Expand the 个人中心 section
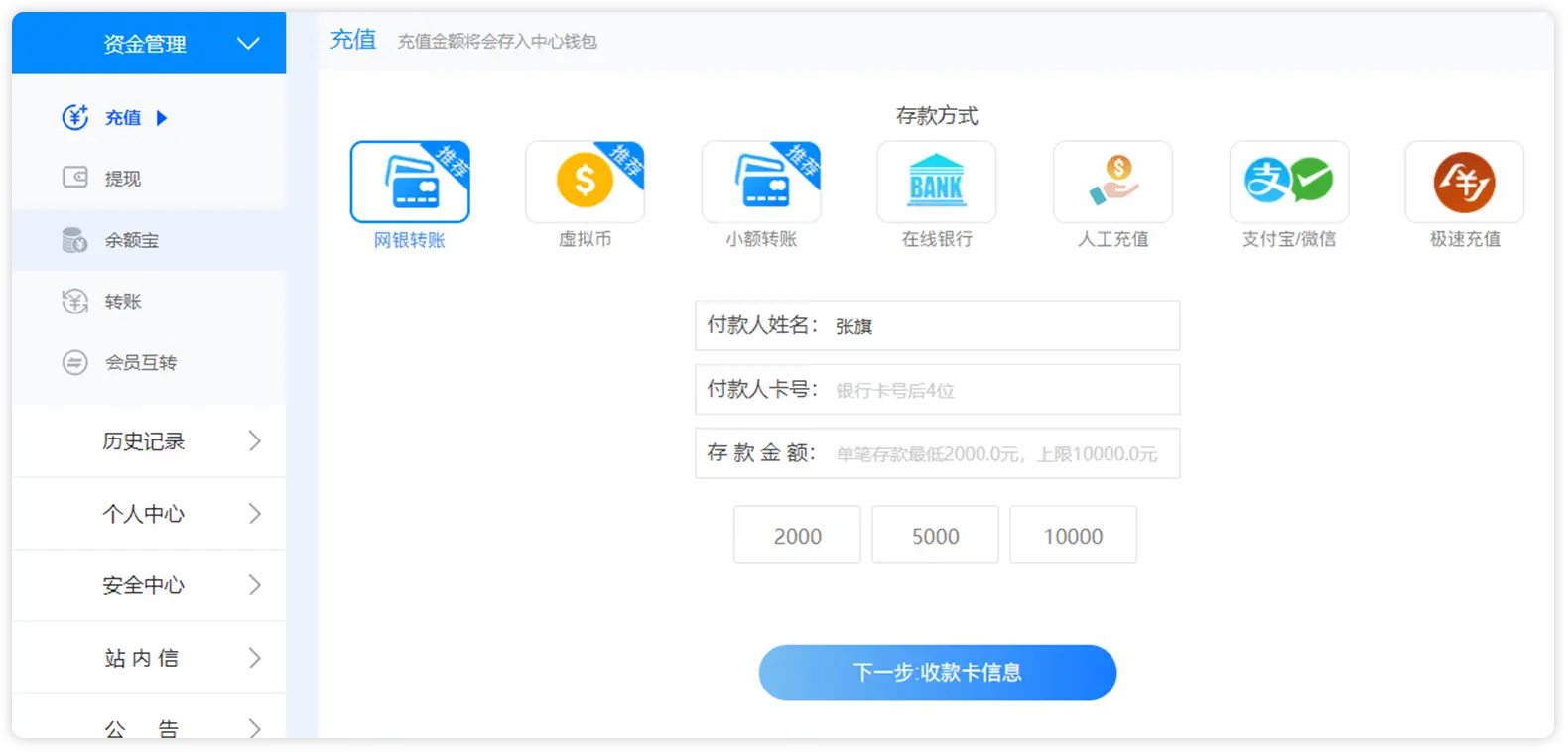Image resolution: width=1568 pixels, height=752 pixels. pyautogui.click(x=149, y=514)
